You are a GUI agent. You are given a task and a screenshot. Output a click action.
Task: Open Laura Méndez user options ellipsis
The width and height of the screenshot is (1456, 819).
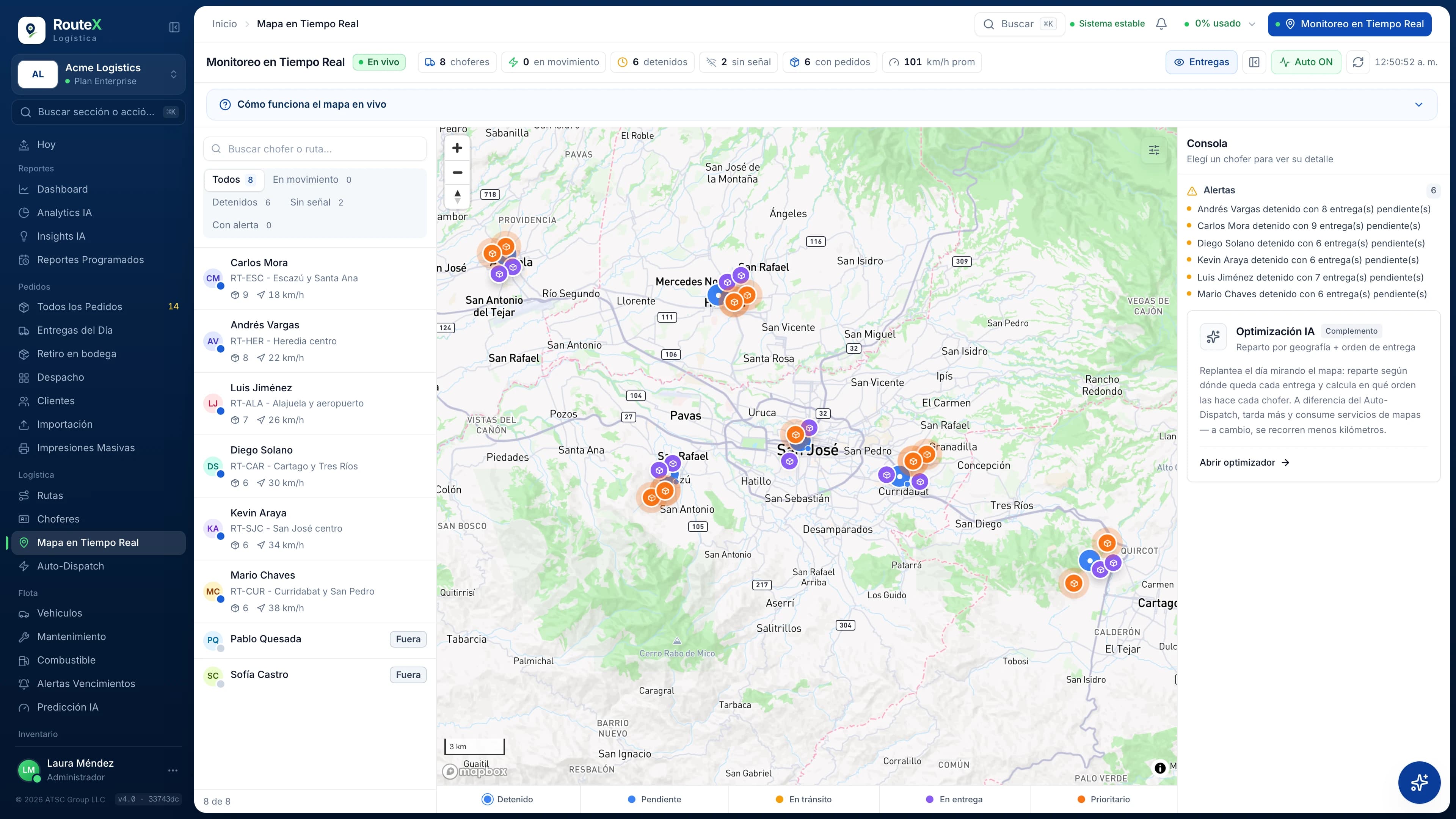(x=173, y=770)
